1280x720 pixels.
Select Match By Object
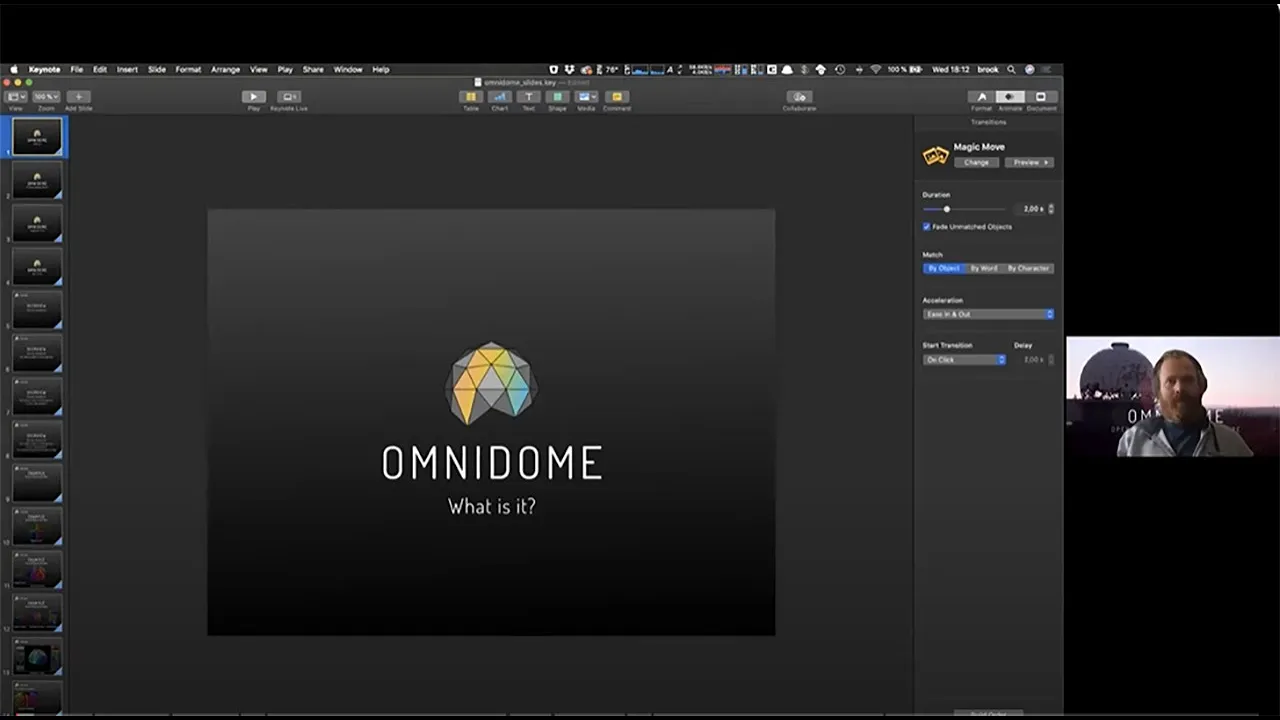point(943,268)
